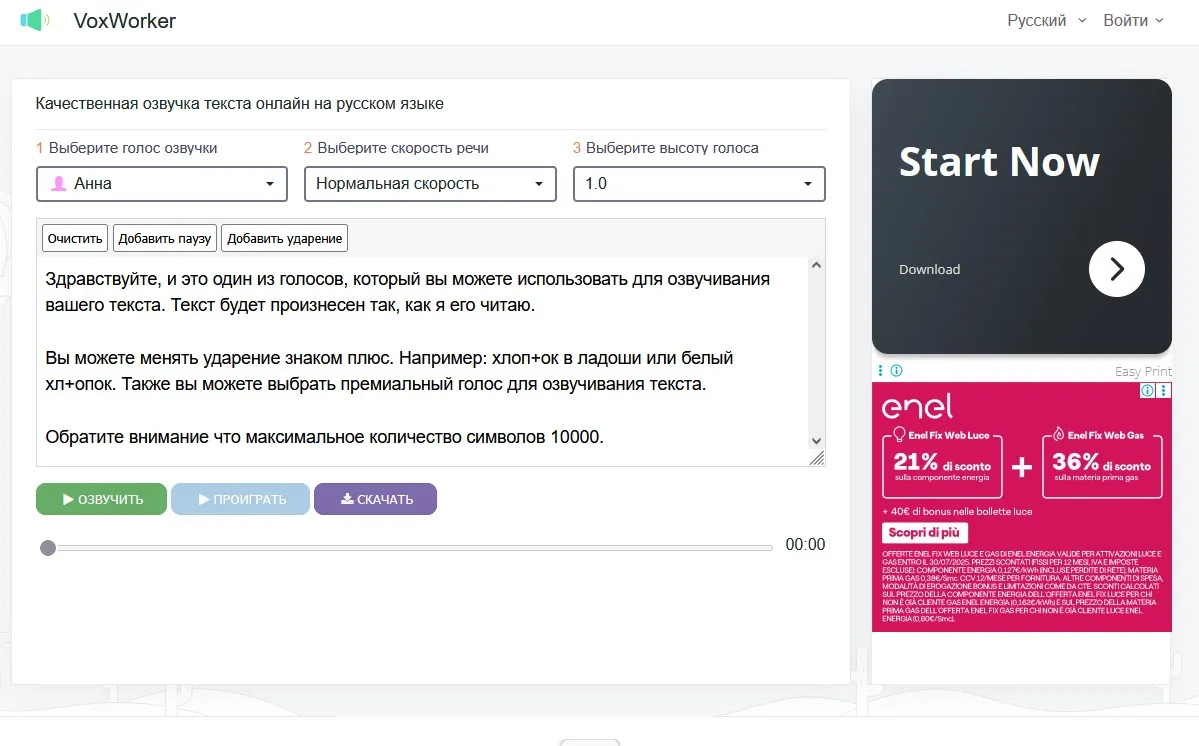1199x746 pixels.
Task: Click the Start Now ad headline
Action: click(x=999, y=161)
